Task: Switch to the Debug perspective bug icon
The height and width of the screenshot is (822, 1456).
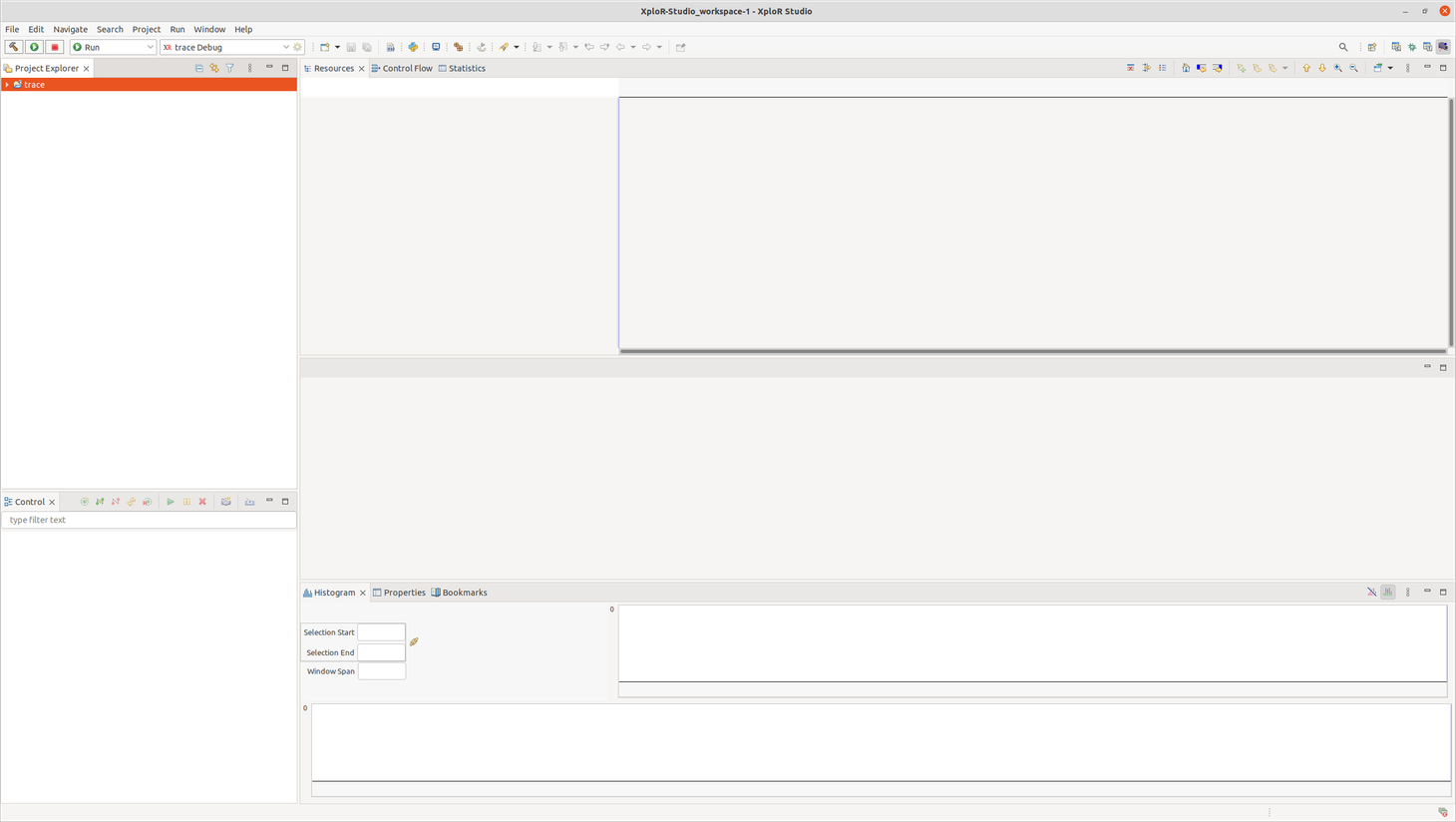Action: coord(1412,47)
